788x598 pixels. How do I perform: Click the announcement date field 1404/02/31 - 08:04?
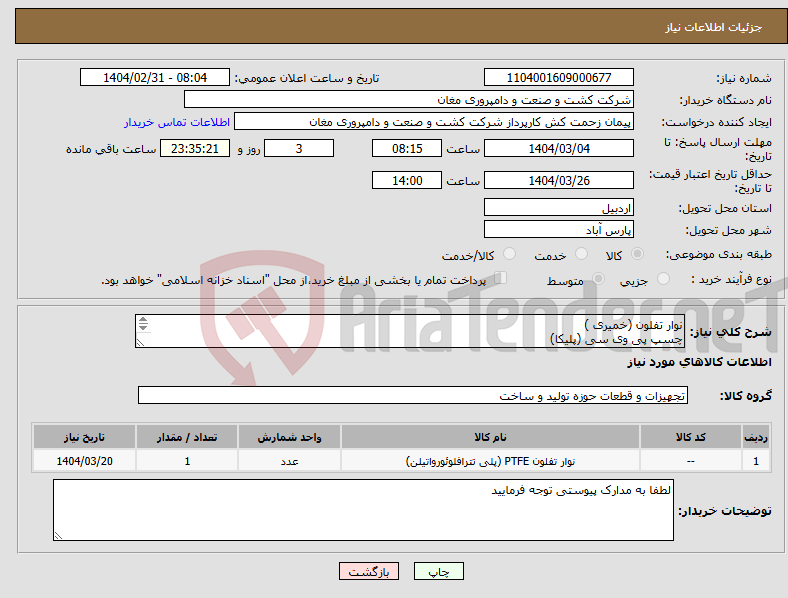pyautogui.click(x=155, y=78)
